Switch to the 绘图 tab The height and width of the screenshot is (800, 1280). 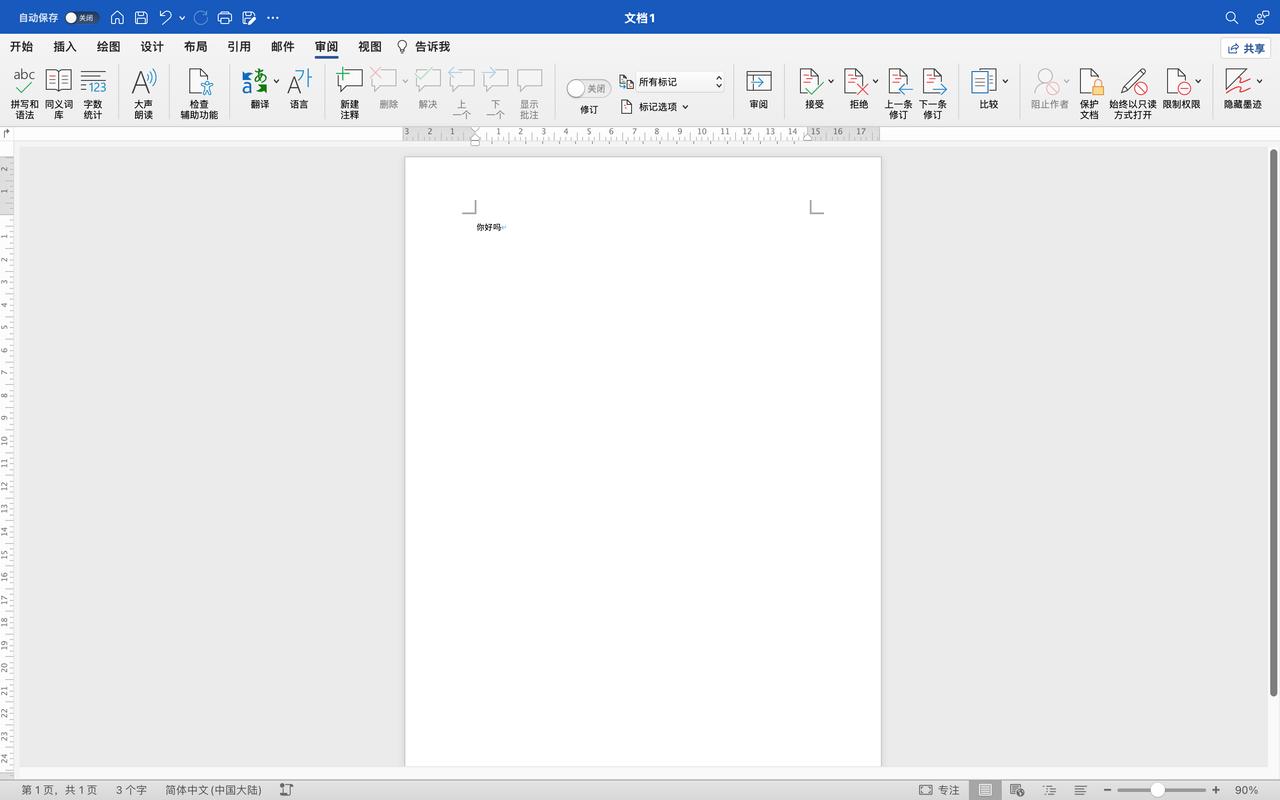pos(108,47)
